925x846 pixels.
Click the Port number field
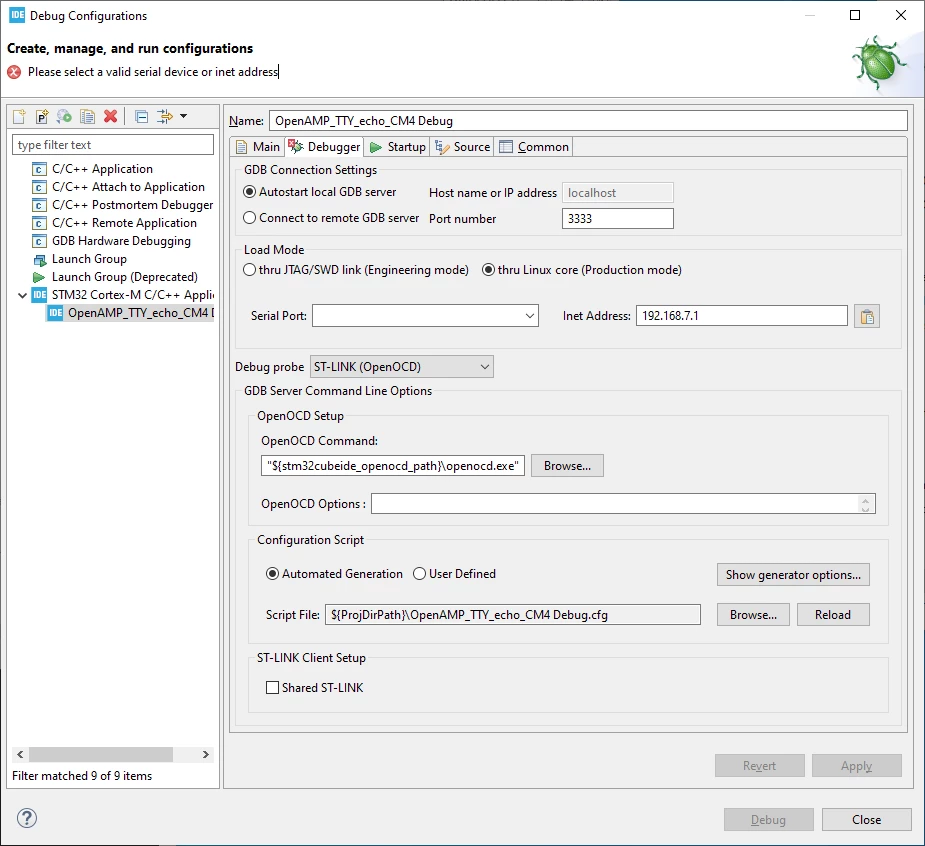pyautogui.click(x=618, y=218)
